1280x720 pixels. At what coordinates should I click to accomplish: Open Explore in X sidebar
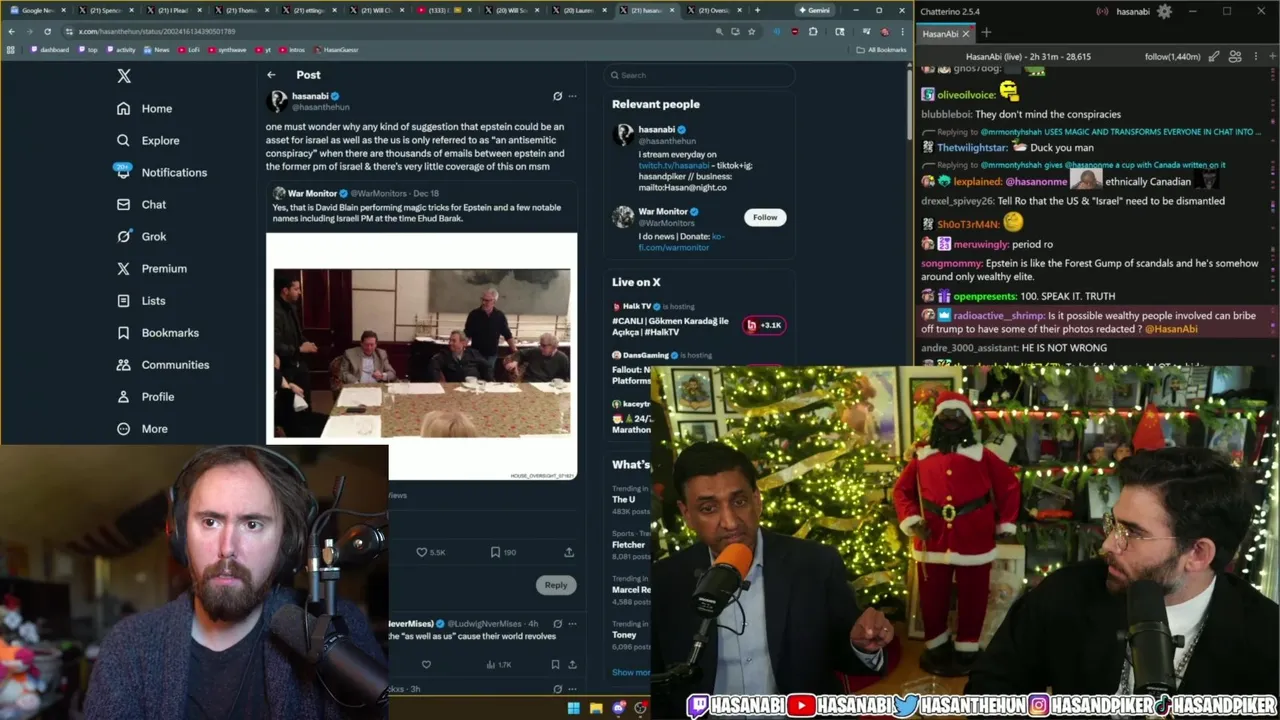click(148, 140)
